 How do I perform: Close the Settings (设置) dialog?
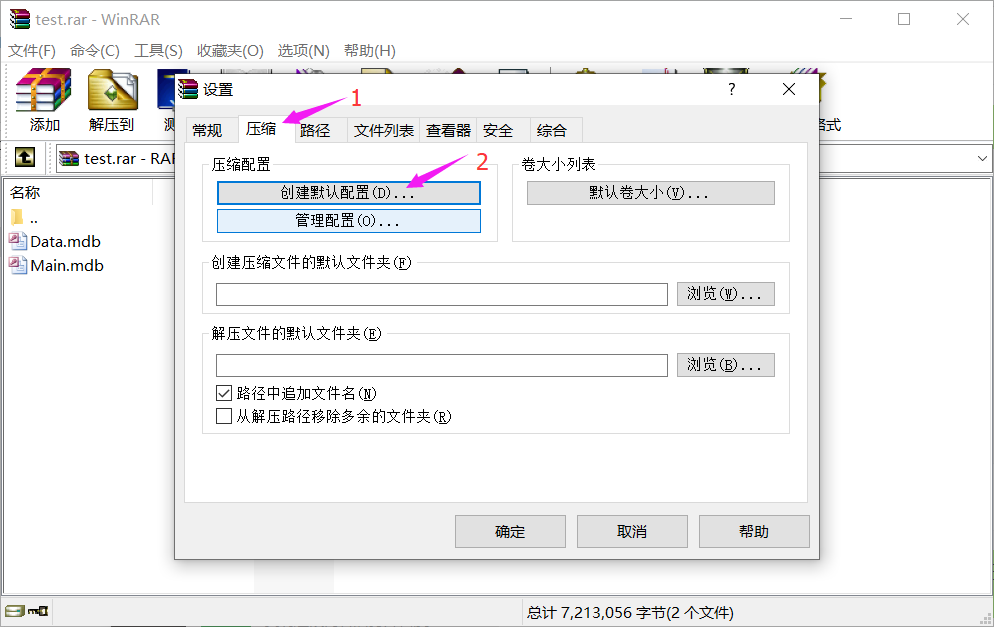click(789, 89)
